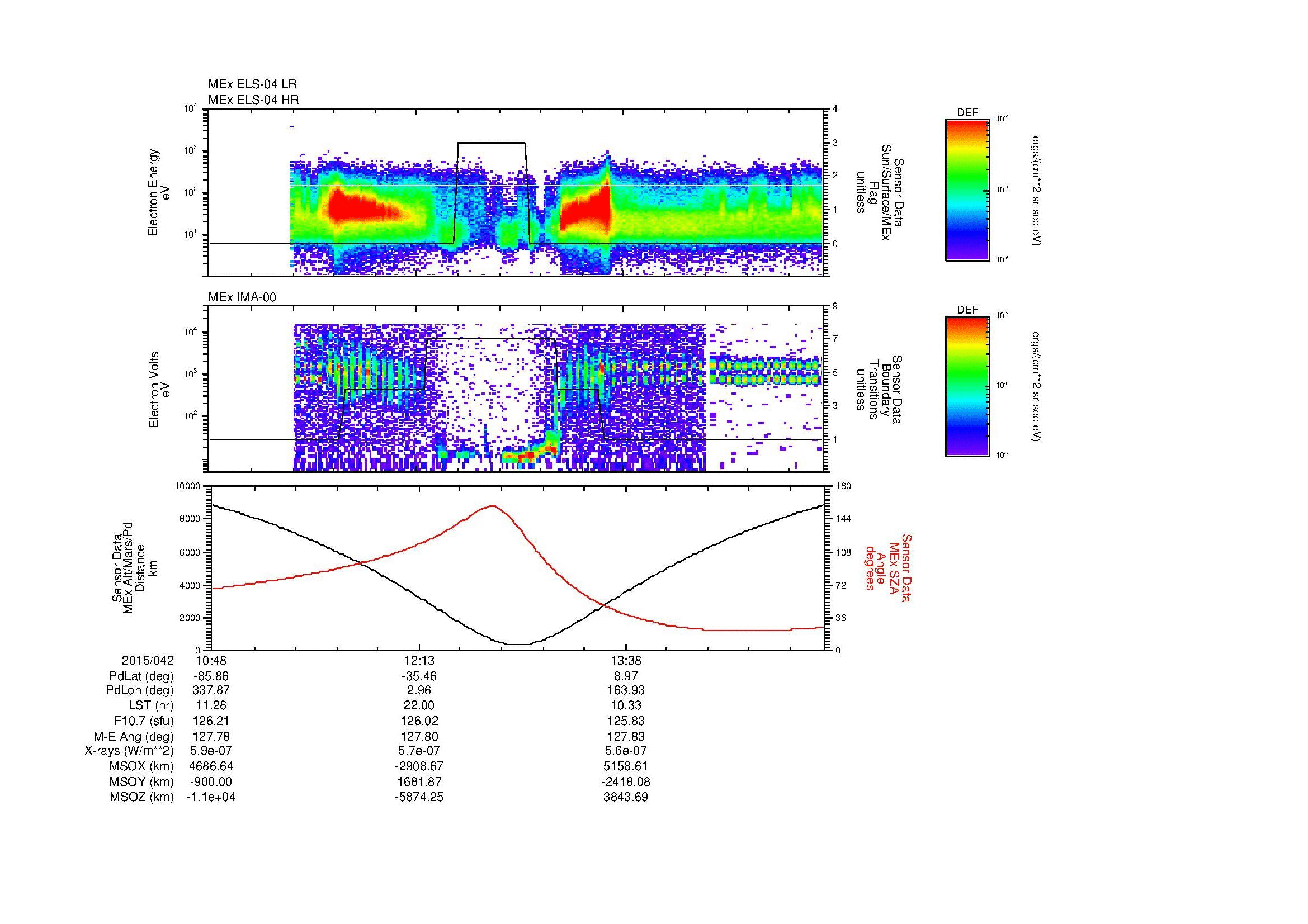Click the PdLon value '337.87'

[211, 690]
